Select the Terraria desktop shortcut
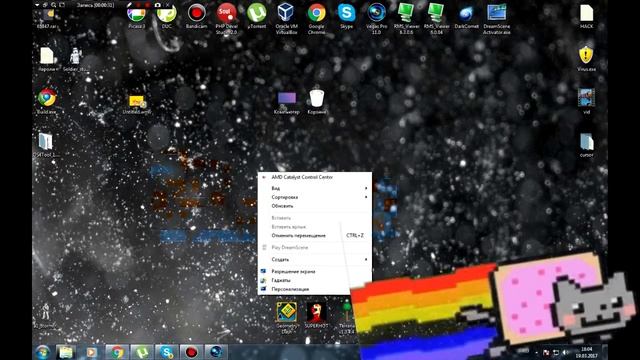The height and width of the screenshot is (360, 640). click(x=347, y=318)
